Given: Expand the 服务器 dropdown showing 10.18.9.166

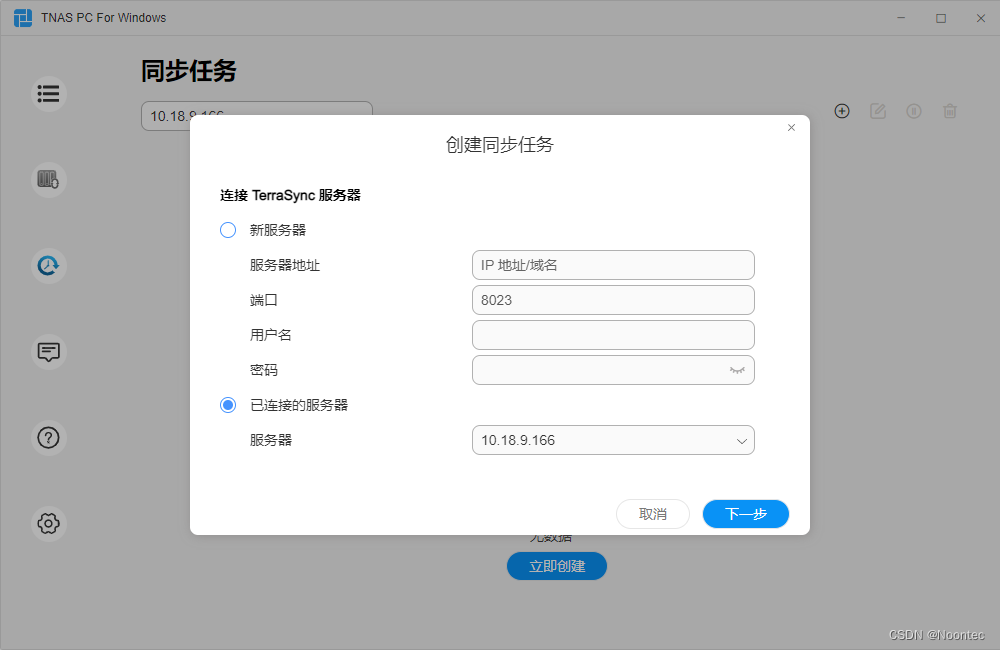Looking at the screenshot, I should pyautogui.click(x=613, y=440).
